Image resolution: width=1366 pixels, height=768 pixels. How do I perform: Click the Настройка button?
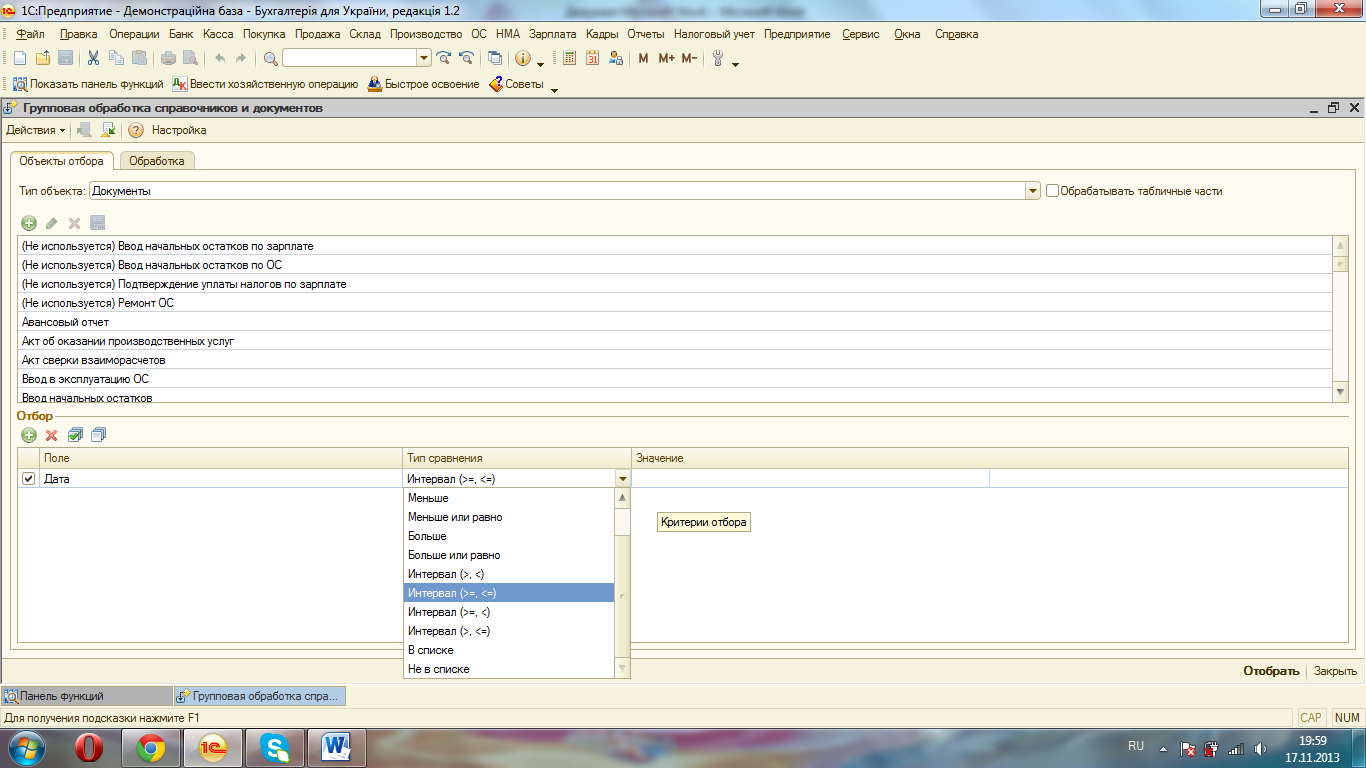(179, 130)
